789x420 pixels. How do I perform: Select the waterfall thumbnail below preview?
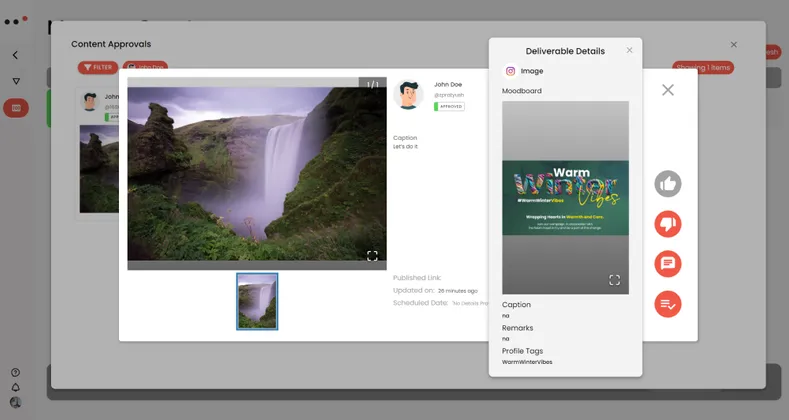(257, 301)
